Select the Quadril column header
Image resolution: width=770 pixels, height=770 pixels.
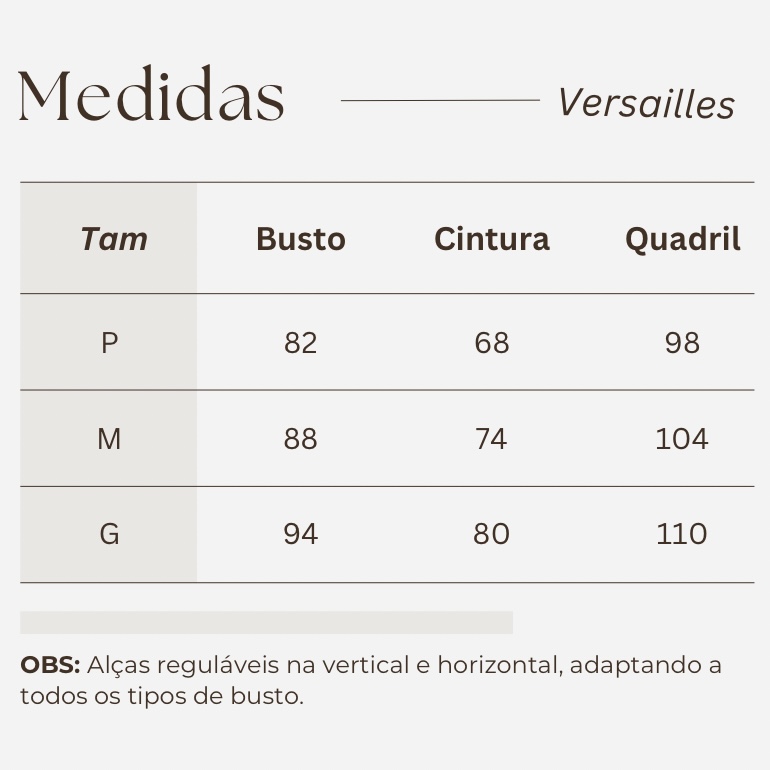[683, 239]
